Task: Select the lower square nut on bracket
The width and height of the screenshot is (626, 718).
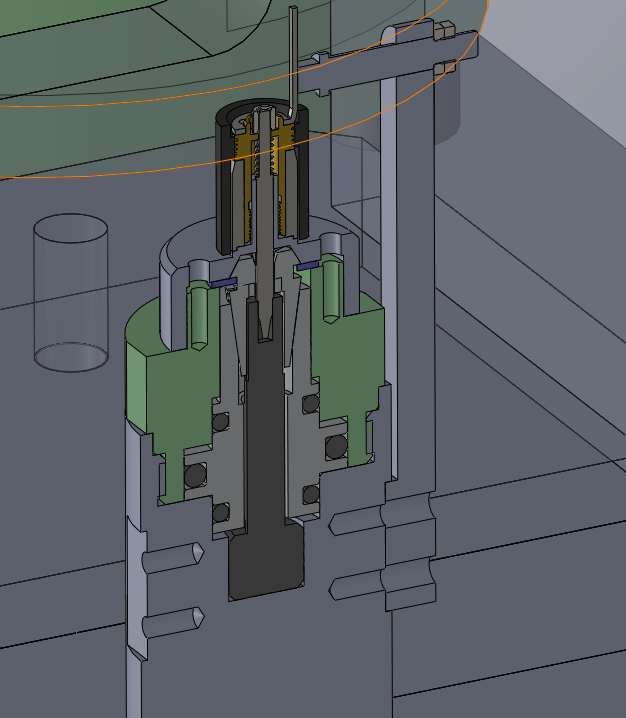Action: tap(444, 67)
